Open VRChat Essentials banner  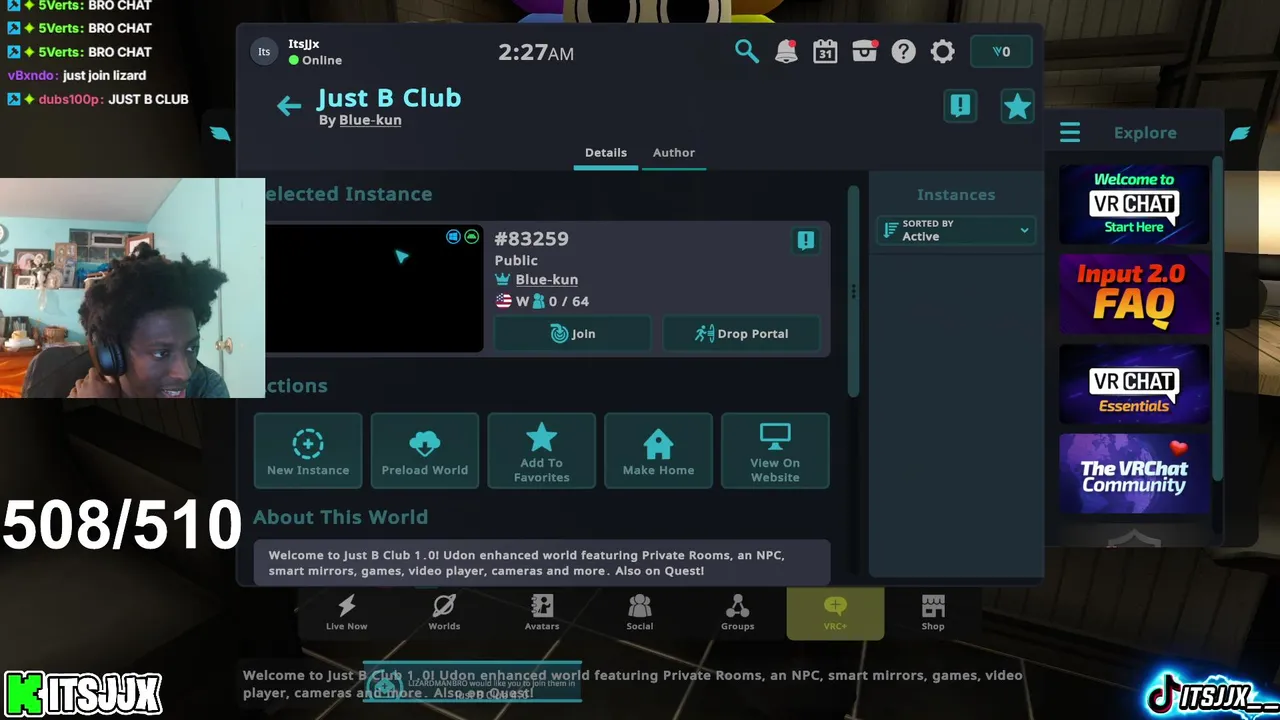pyautogui.click(x=1134, y=384)
